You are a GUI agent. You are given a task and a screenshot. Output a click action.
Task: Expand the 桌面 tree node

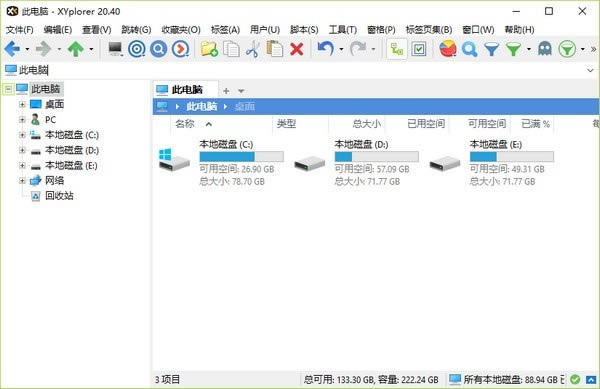tap(22, 104)
